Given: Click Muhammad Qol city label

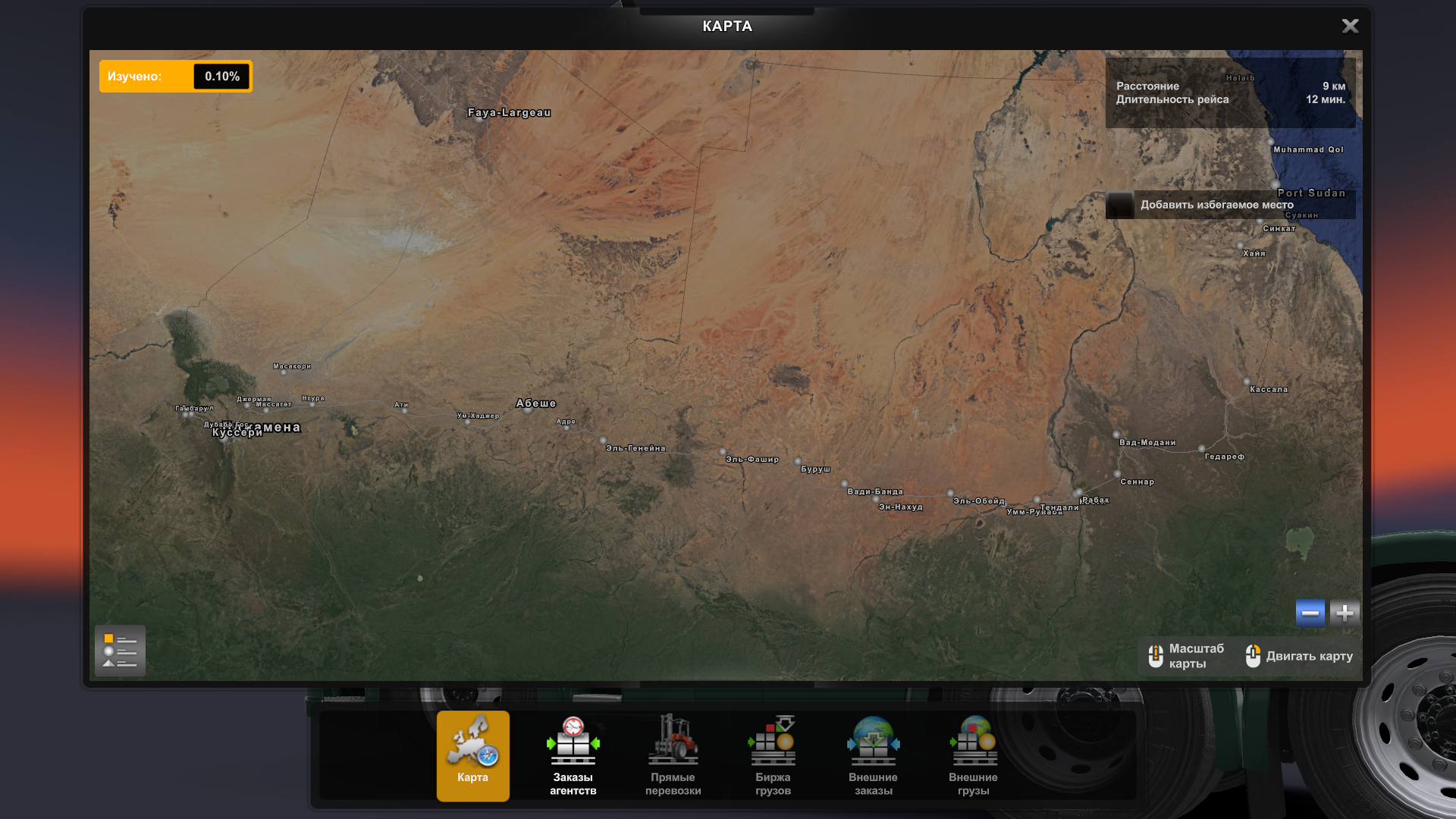Looking at the screenshot, I should 1308,149.
